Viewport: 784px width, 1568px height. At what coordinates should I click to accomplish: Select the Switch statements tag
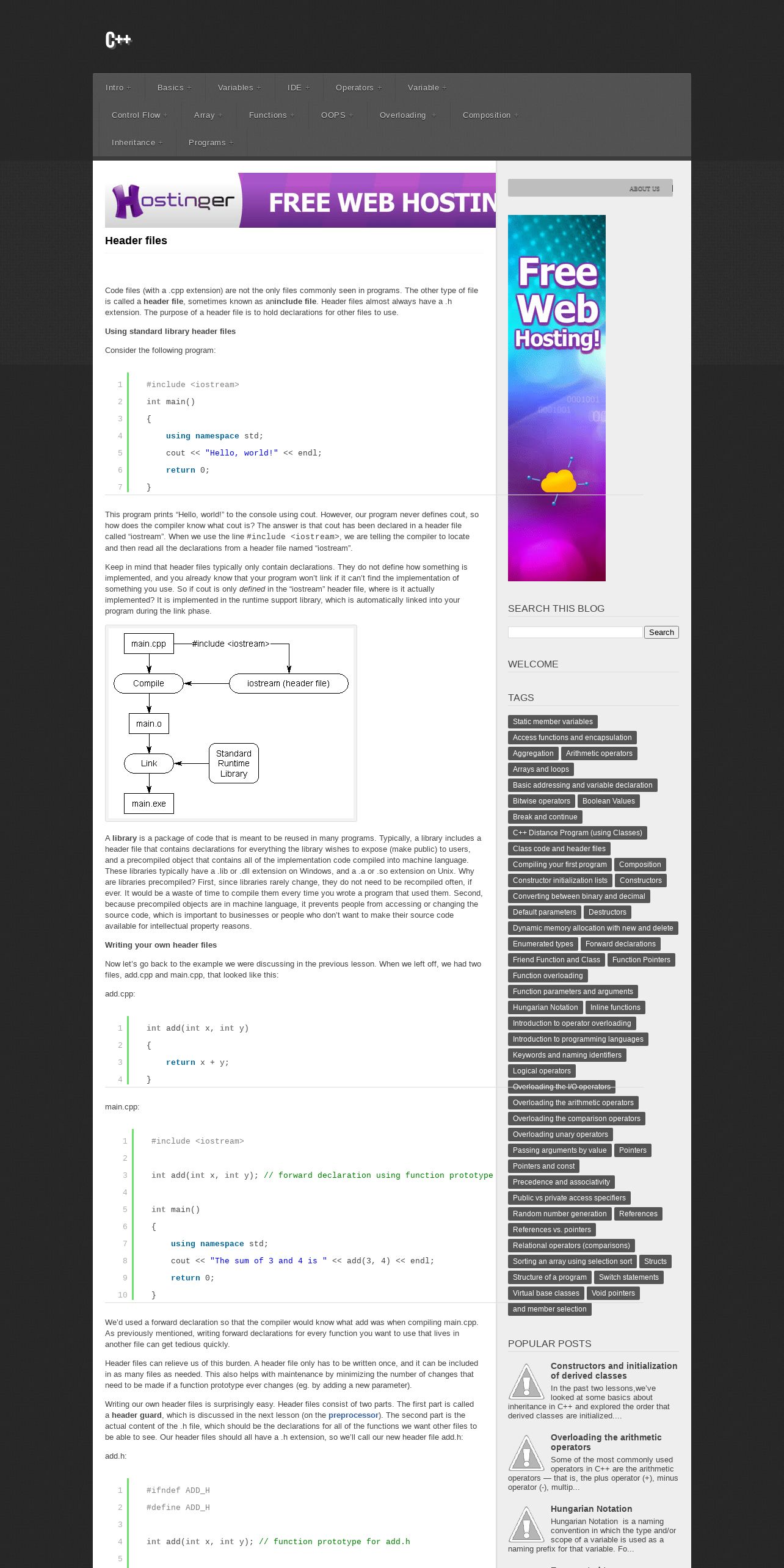629,1277
